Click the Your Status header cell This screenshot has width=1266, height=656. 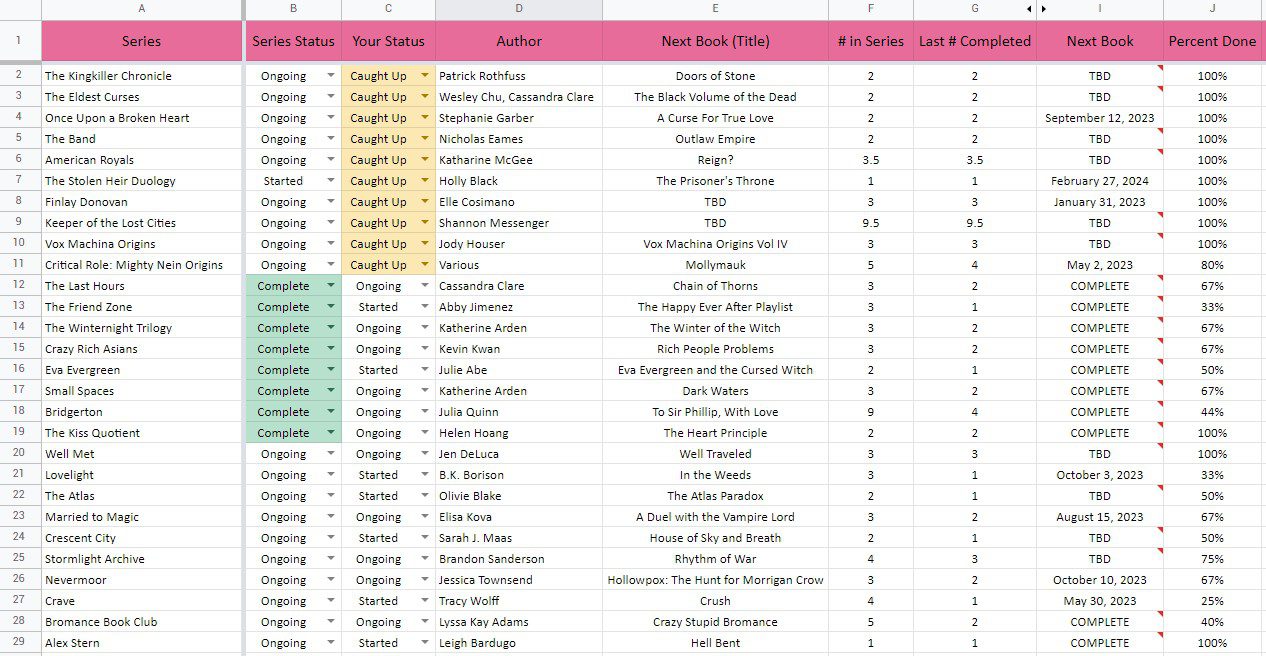(x=388, y=41)
